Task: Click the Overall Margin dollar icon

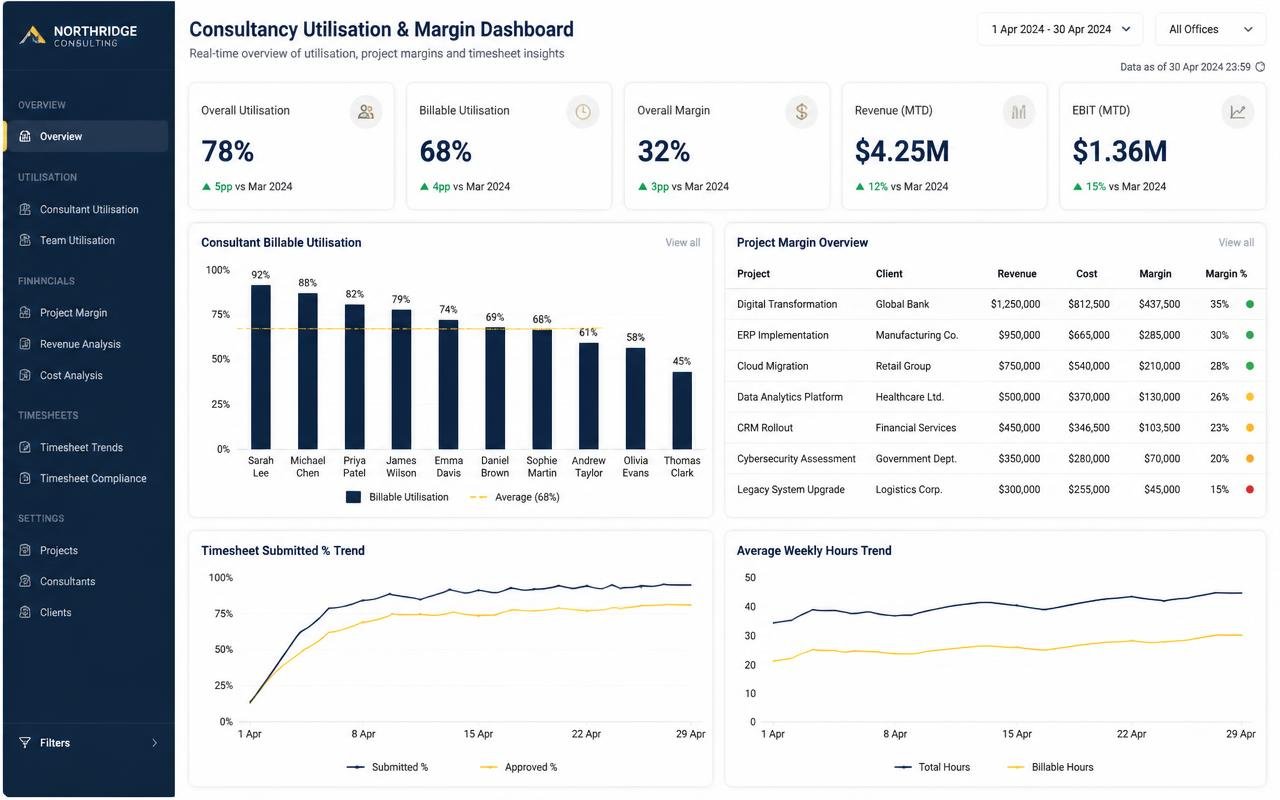Action: point(801,112)
